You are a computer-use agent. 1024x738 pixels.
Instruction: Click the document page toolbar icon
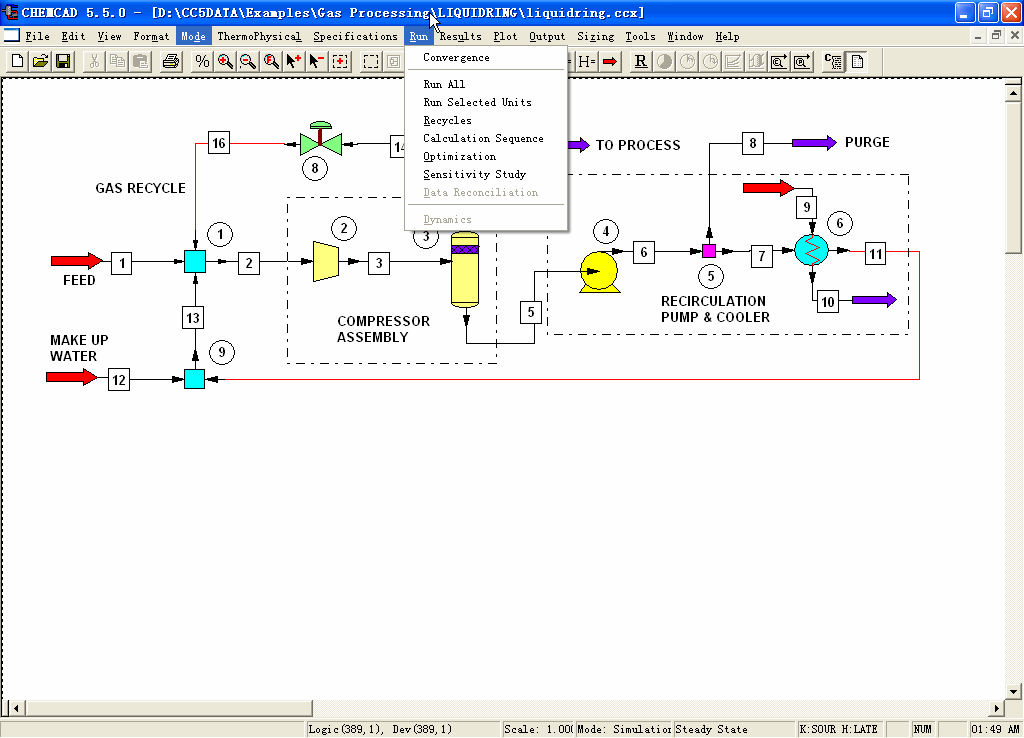pyautogui.click(x=857, y=61)
